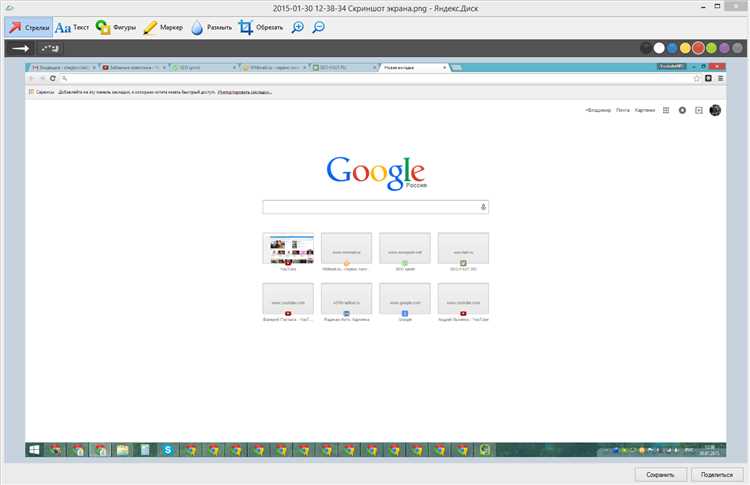
Task: Select the Обрезать crop tool
Action: click(x=261, y=27)
